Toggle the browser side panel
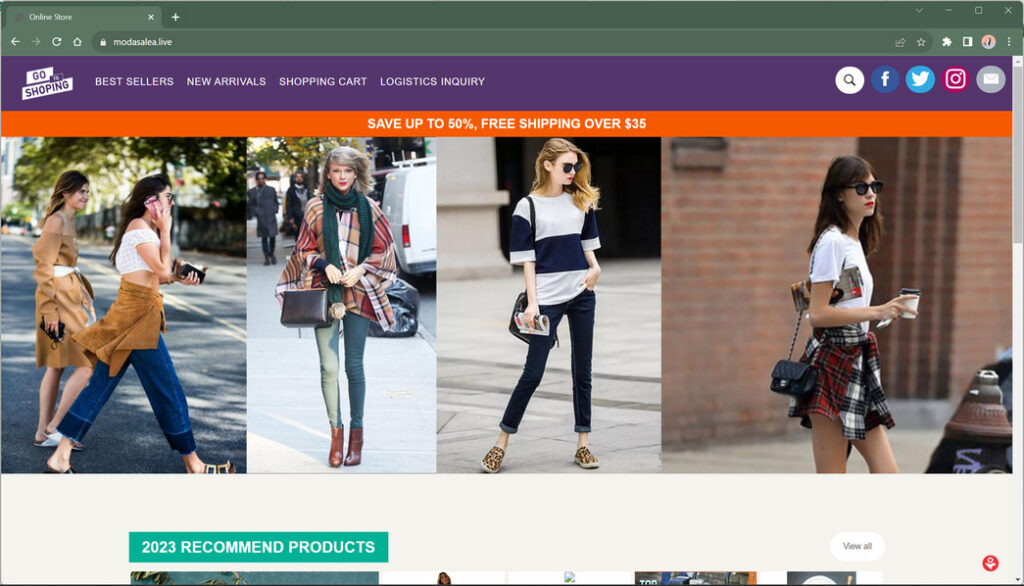1024x586 pixels. [x=967, y=42]
